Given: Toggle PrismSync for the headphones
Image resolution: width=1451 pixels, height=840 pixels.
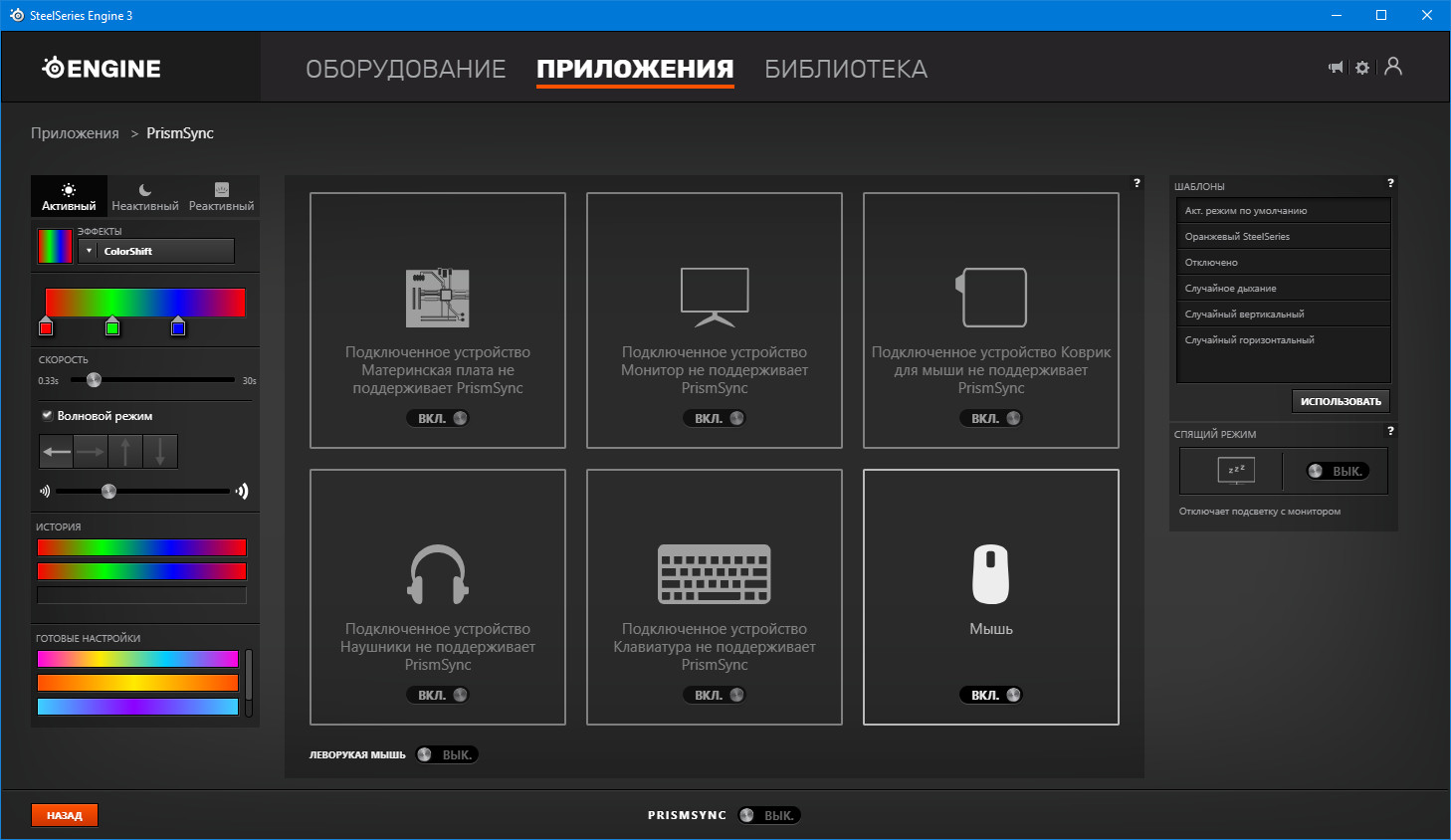Looking at the screenshot, I should [438, 695].
